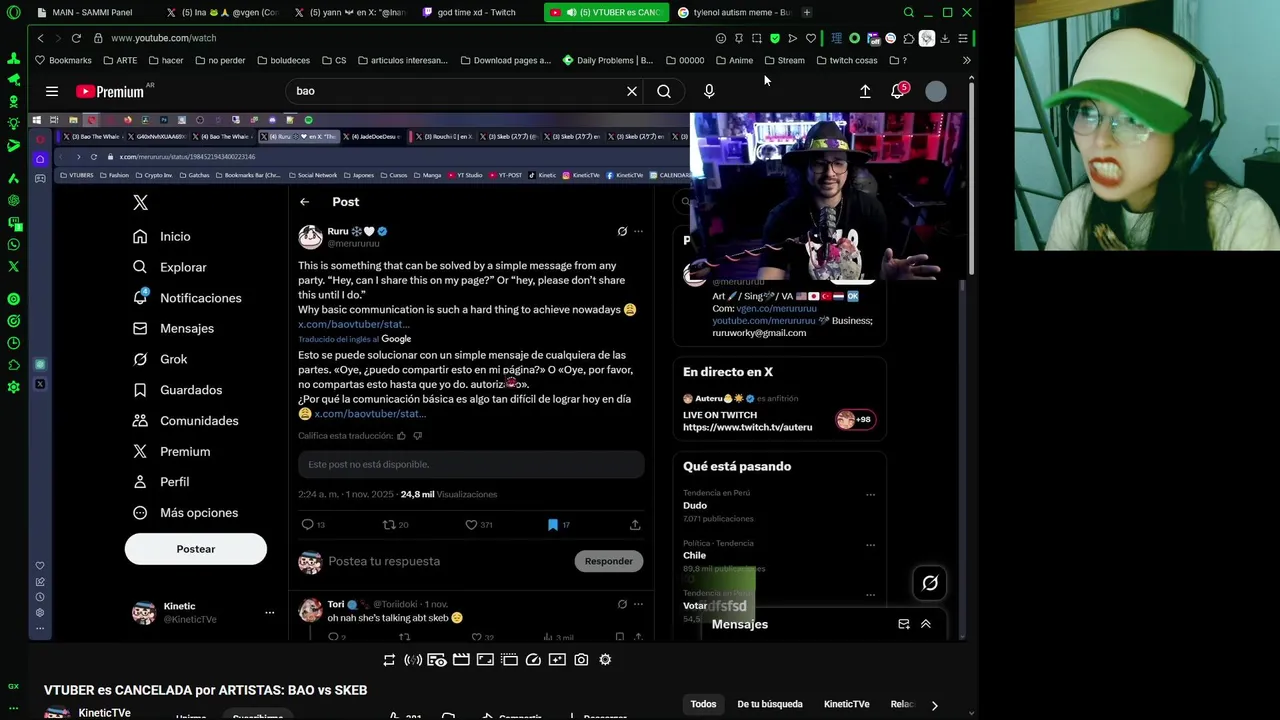The width and height of the screenshot is (1280, 720).
Task: Open the browser downloads icon
Action: click(x=945, y=38)
